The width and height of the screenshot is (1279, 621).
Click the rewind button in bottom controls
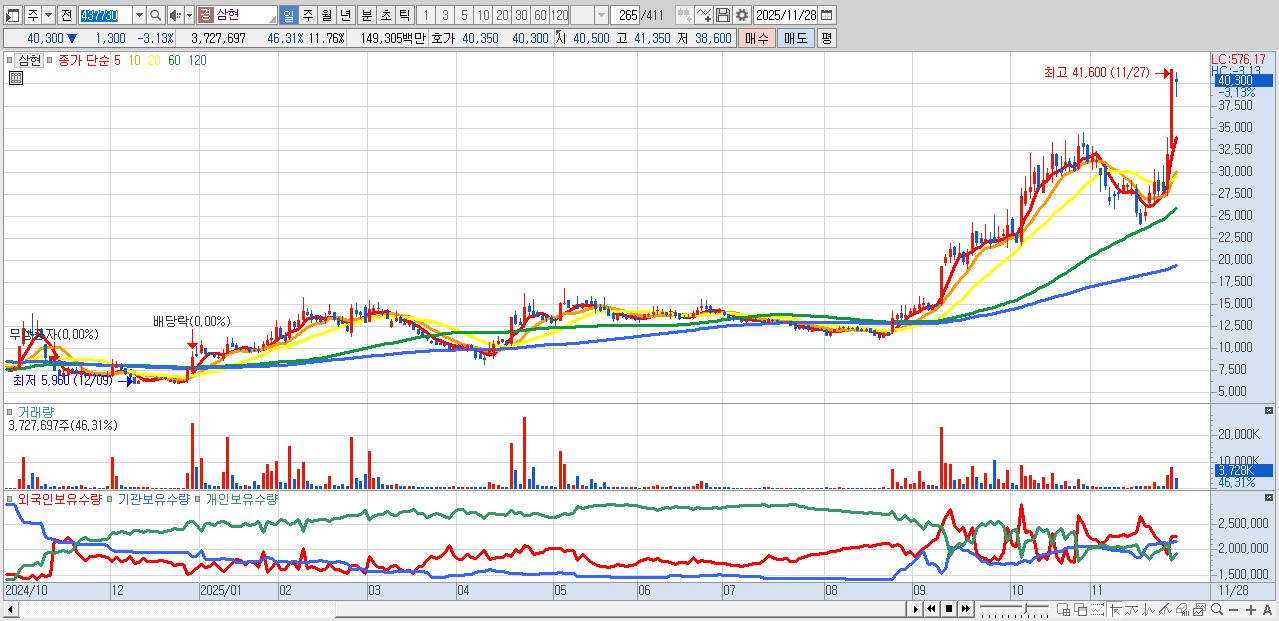(x=931, y=609)
